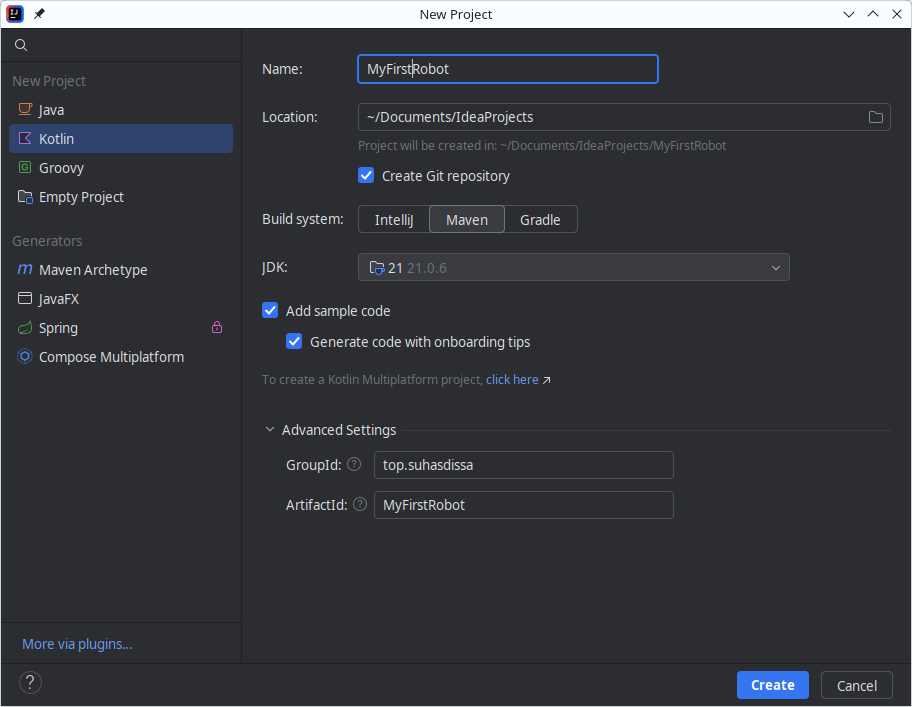Click the Advanced Settings label

339,430
